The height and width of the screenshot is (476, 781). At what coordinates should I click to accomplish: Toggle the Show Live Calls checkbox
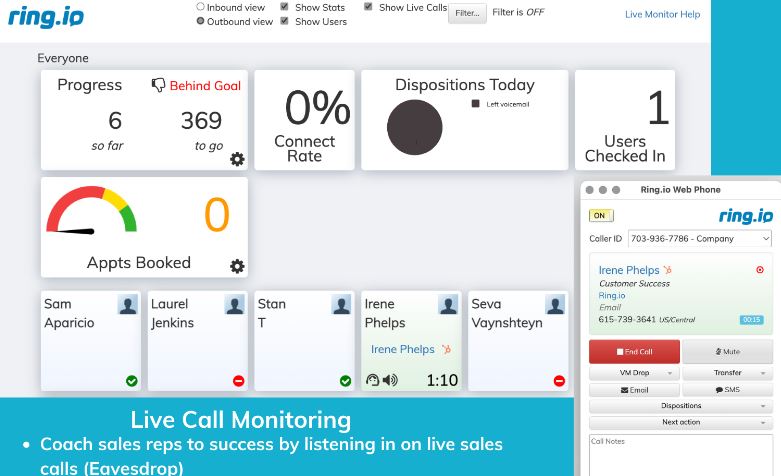click(x=368, y=6)
